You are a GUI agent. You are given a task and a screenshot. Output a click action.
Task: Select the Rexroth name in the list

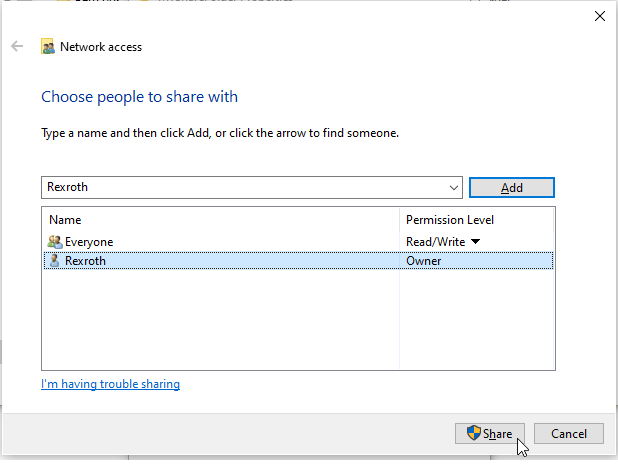(x=85, y=261)
